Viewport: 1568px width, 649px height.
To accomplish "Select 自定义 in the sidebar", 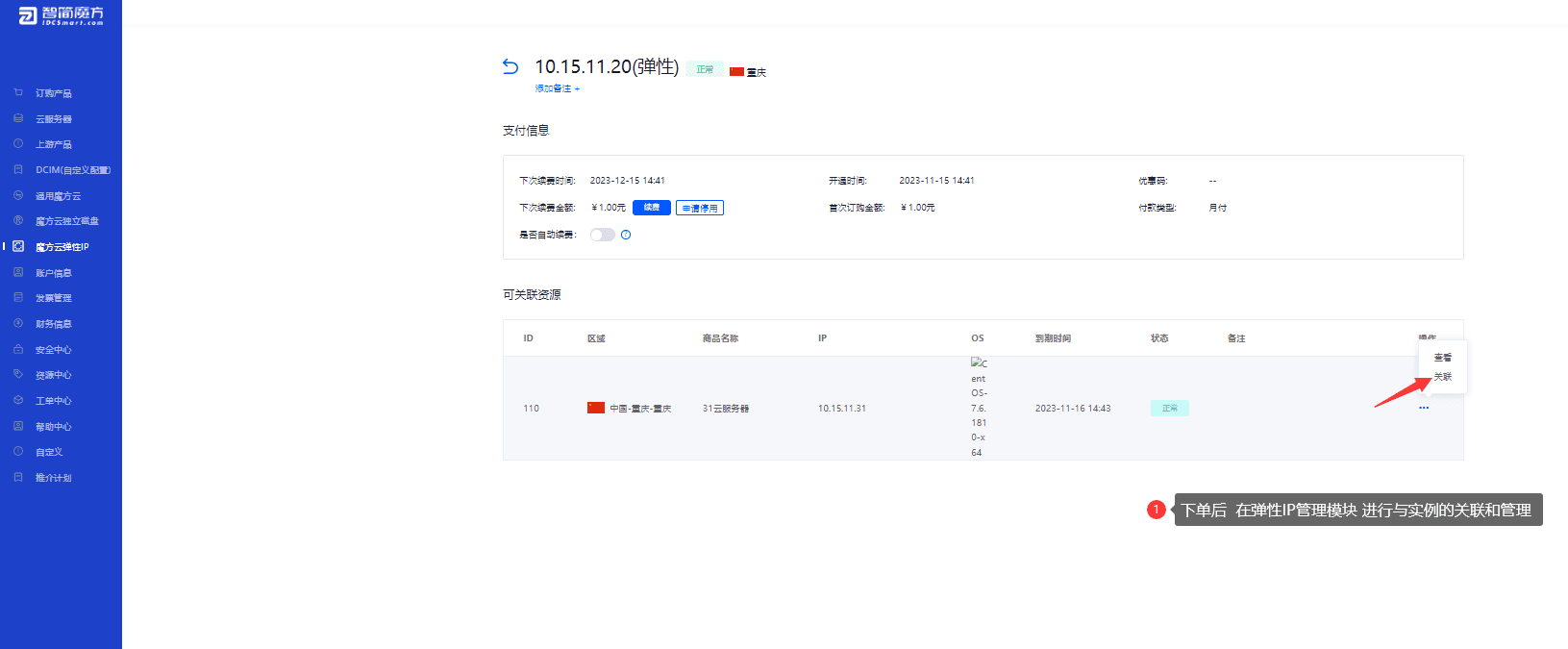I will click(x=49, y=452).
